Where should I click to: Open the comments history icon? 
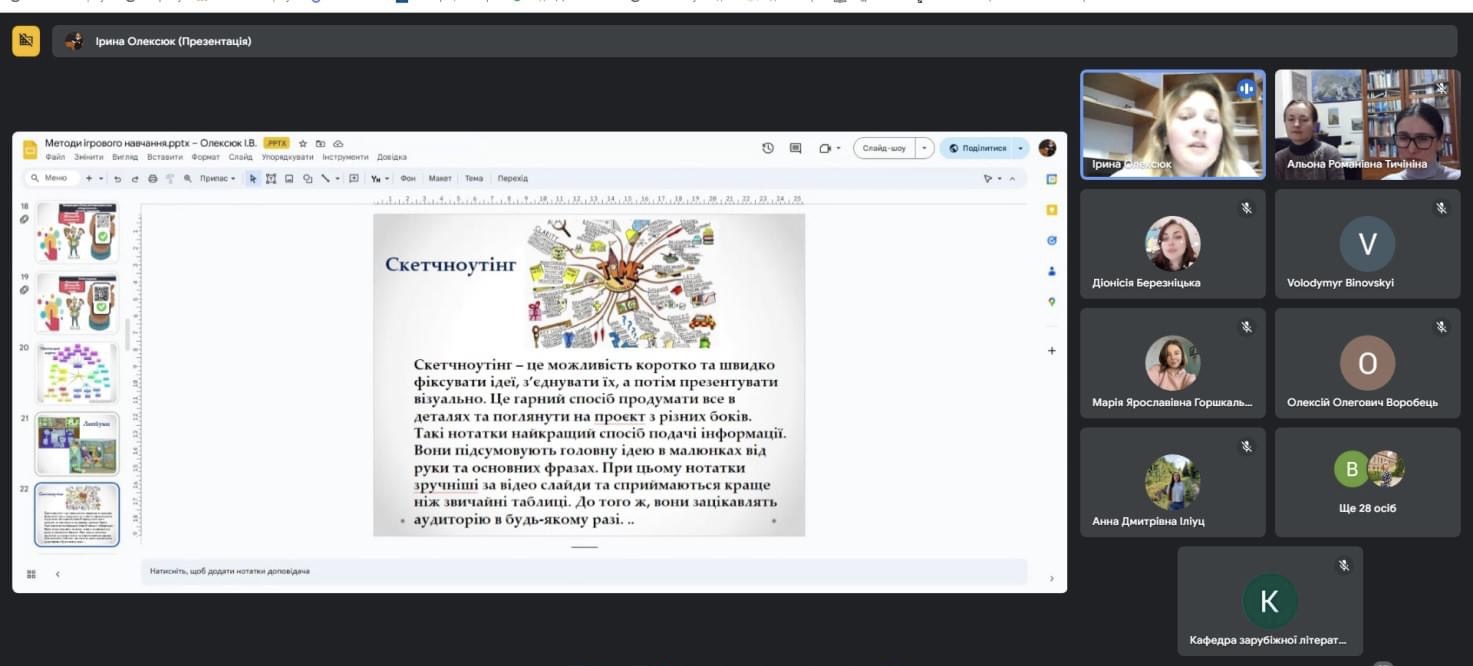pyautogui.click(x=796, y=148)
